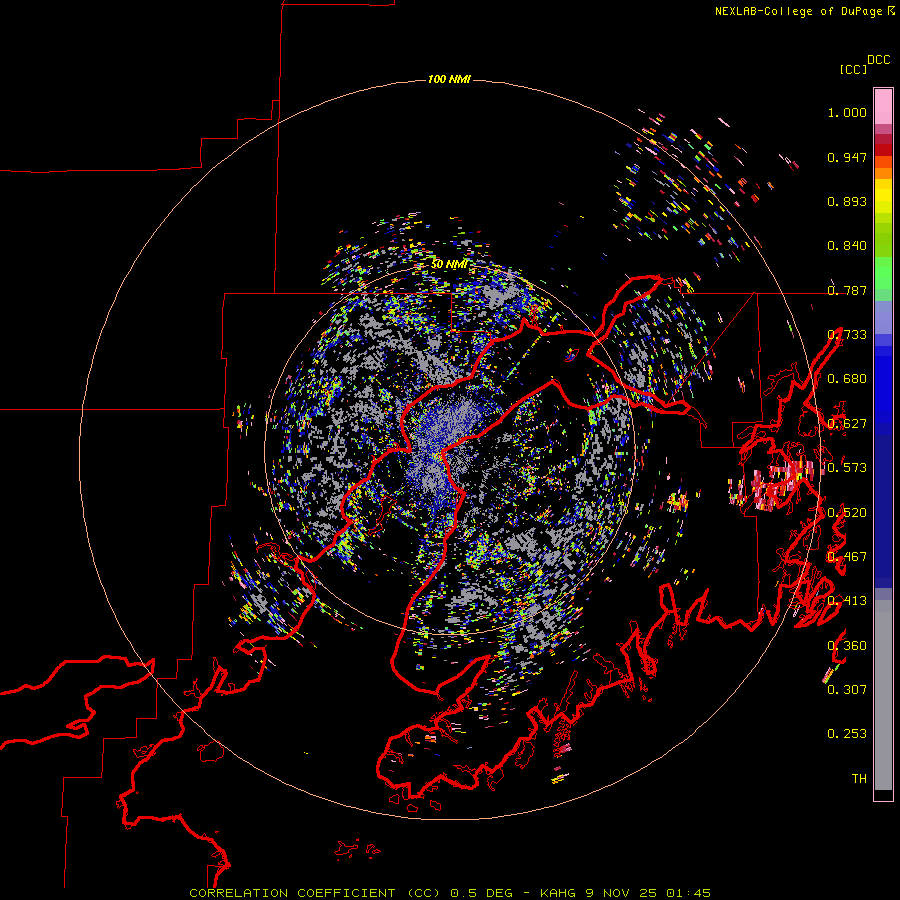The width and height of the screenshot is (900, 900).
Task: Click the 0.520 scale value
Action: (847, 513)
